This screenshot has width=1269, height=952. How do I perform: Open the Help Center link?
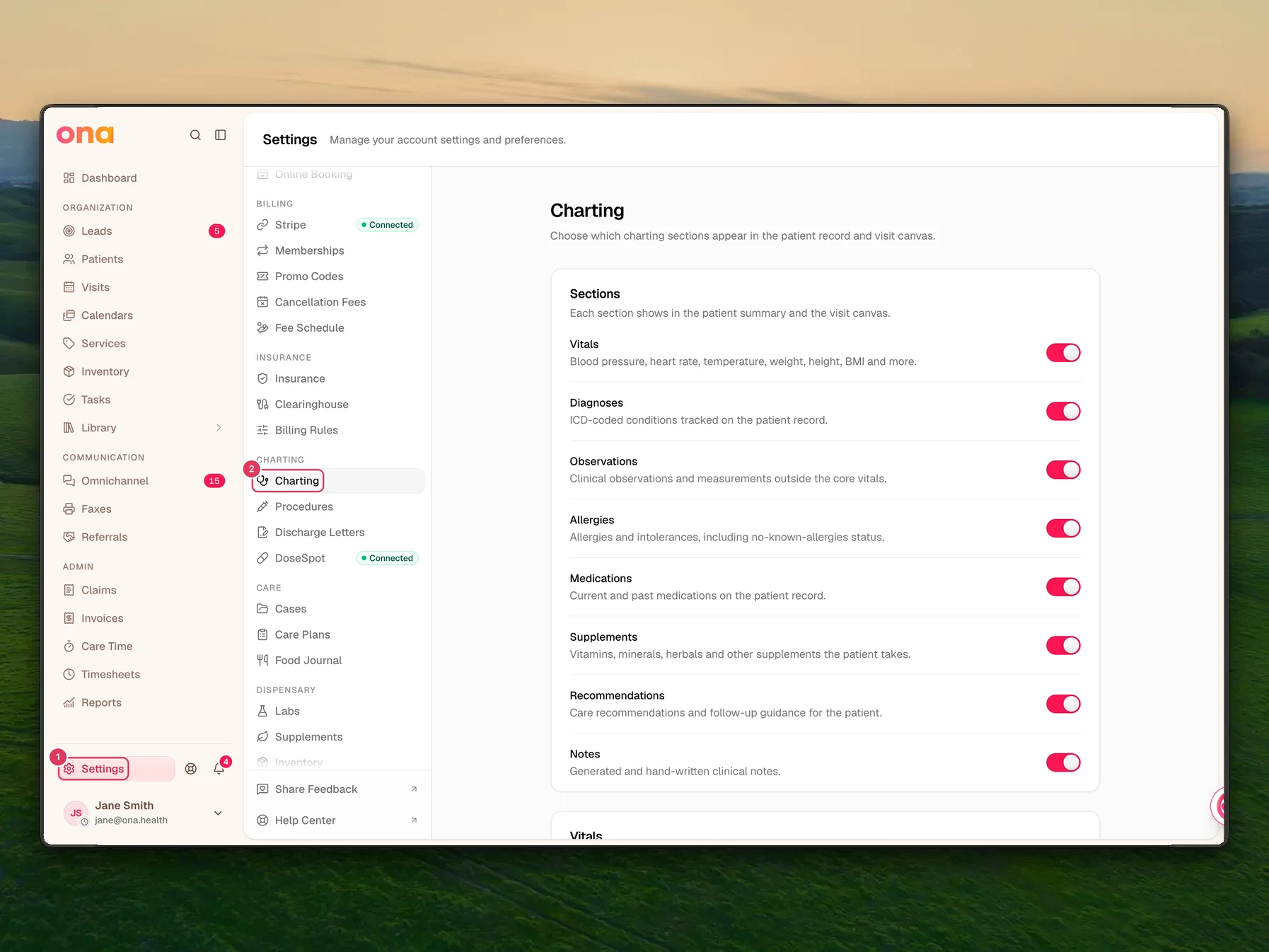[x=337, y=820]
